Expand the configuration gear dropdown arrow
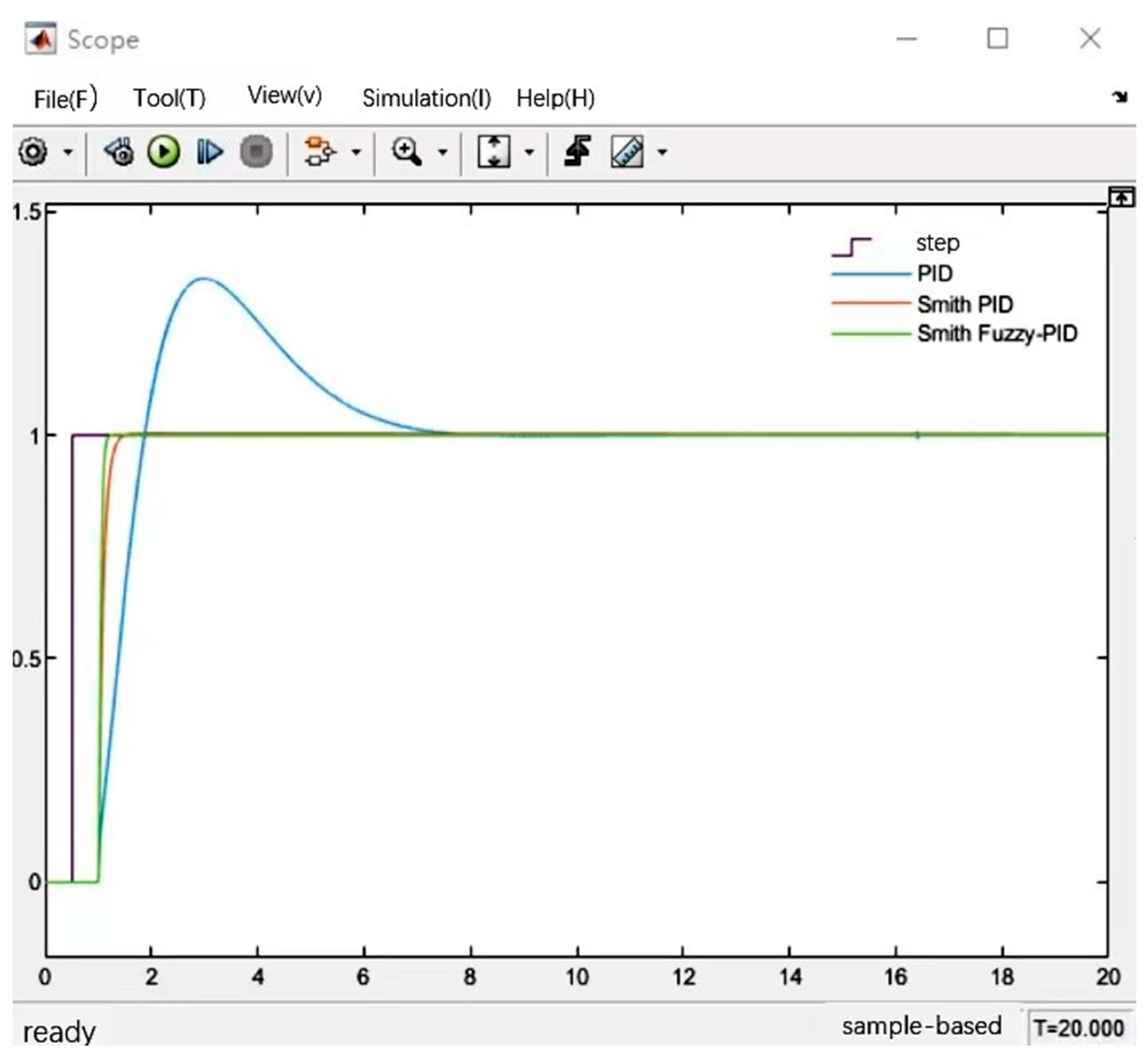The height and width of the screenshot is (1062, 1148). coord(69,152)
